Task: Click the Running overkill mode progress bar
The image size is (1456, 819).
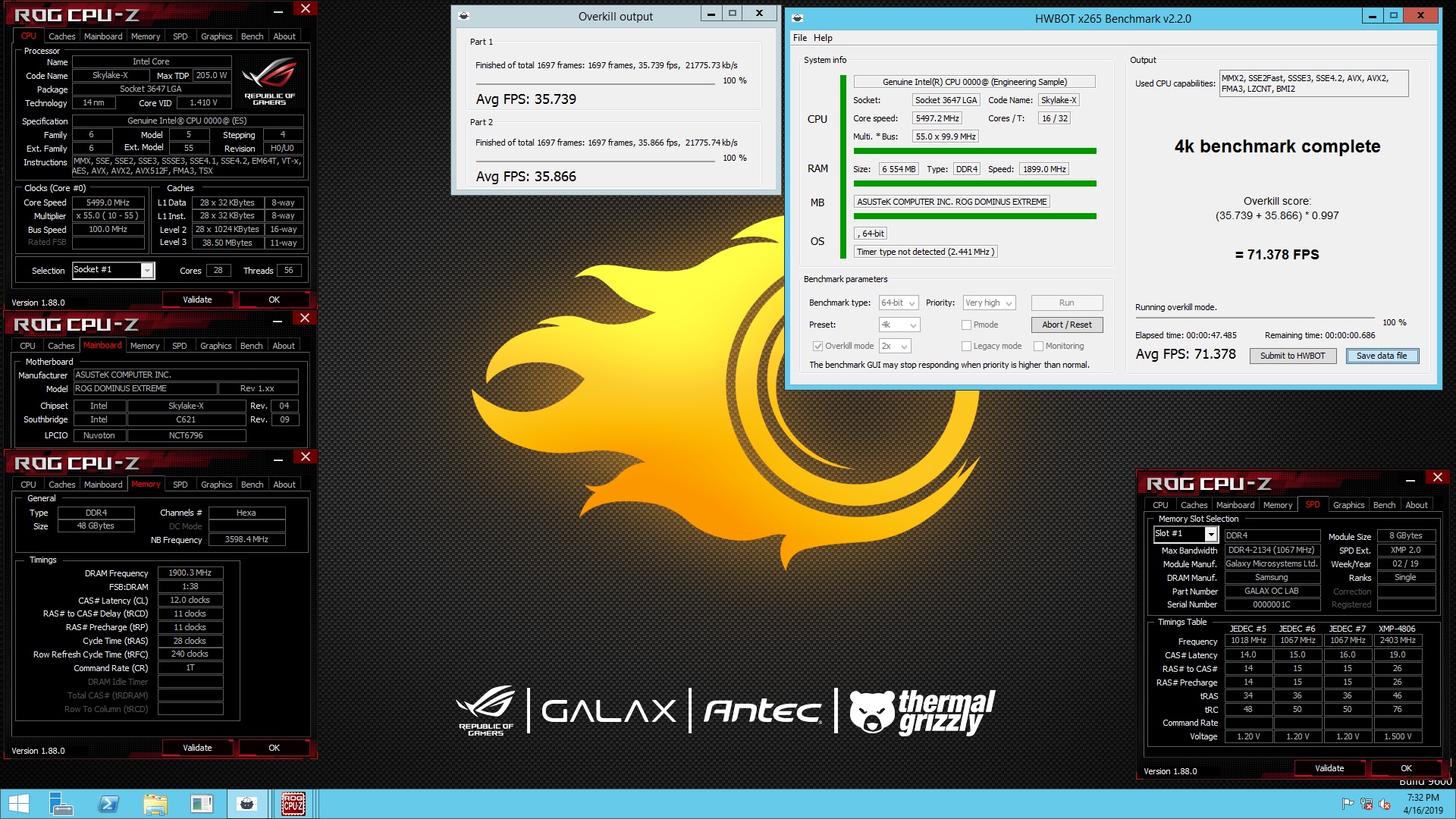Action: click(1254, 318)
